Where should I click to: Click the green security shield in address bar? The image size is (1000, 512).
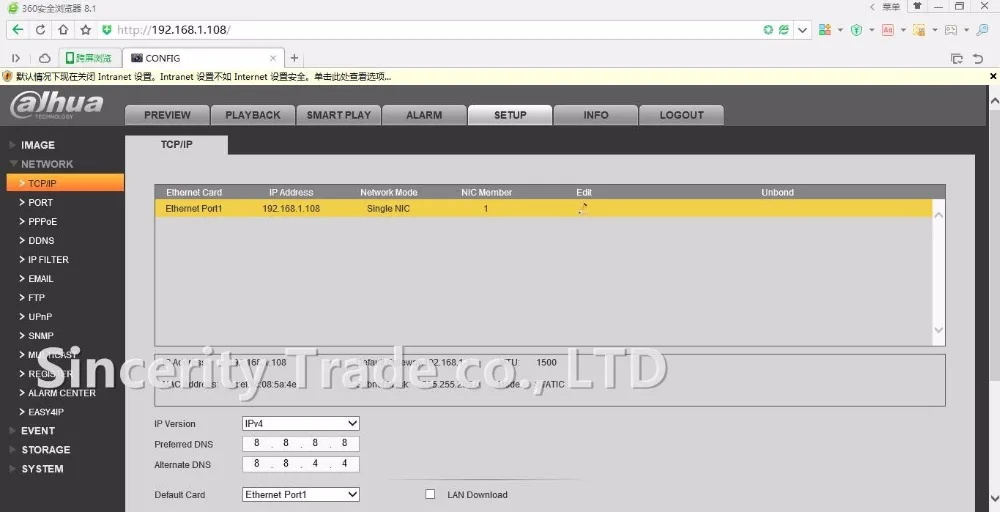pyautogui.click(x=107, y=30)
